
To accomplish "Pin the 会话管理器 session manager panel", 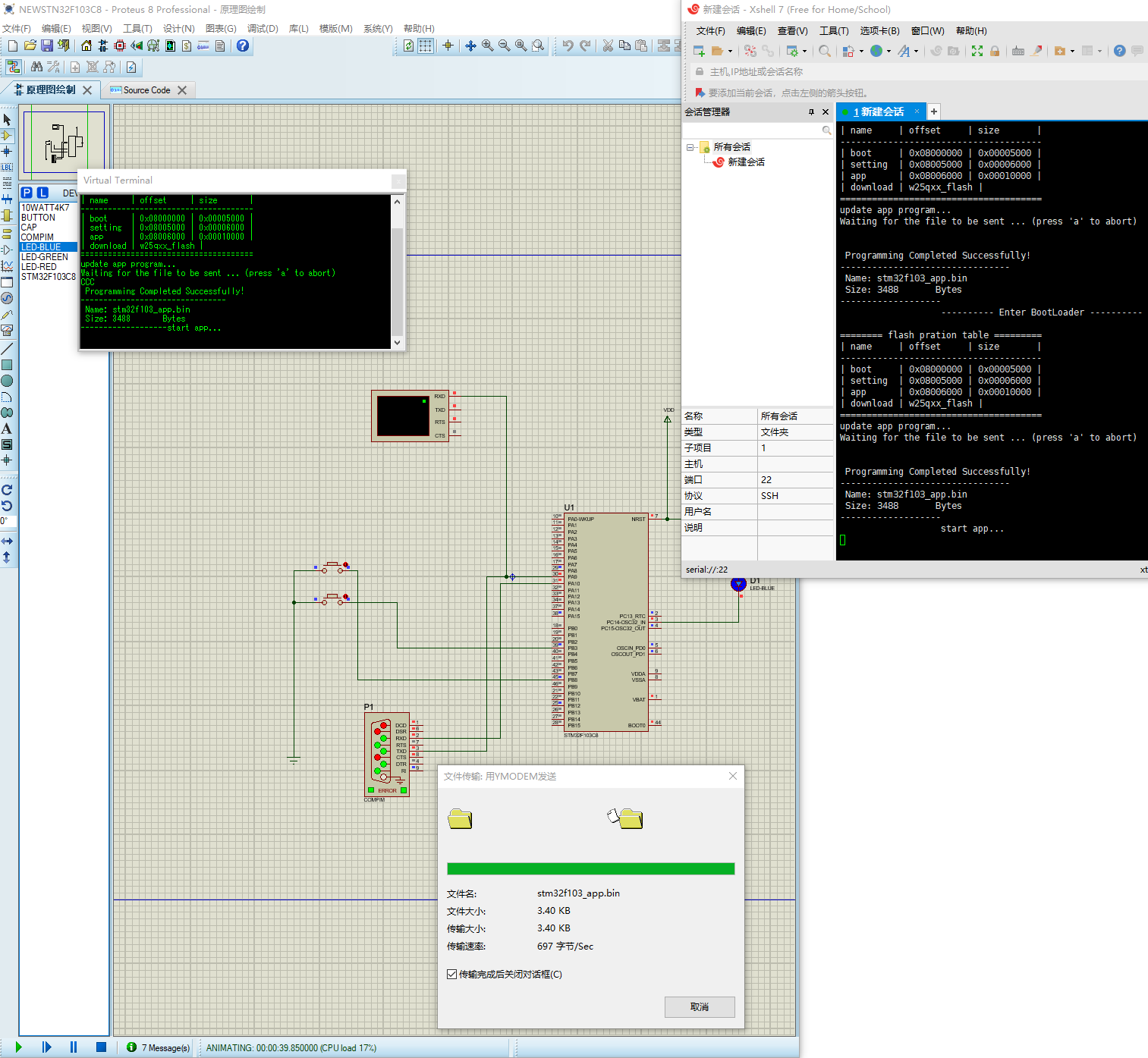I will [x=811, y=112].
